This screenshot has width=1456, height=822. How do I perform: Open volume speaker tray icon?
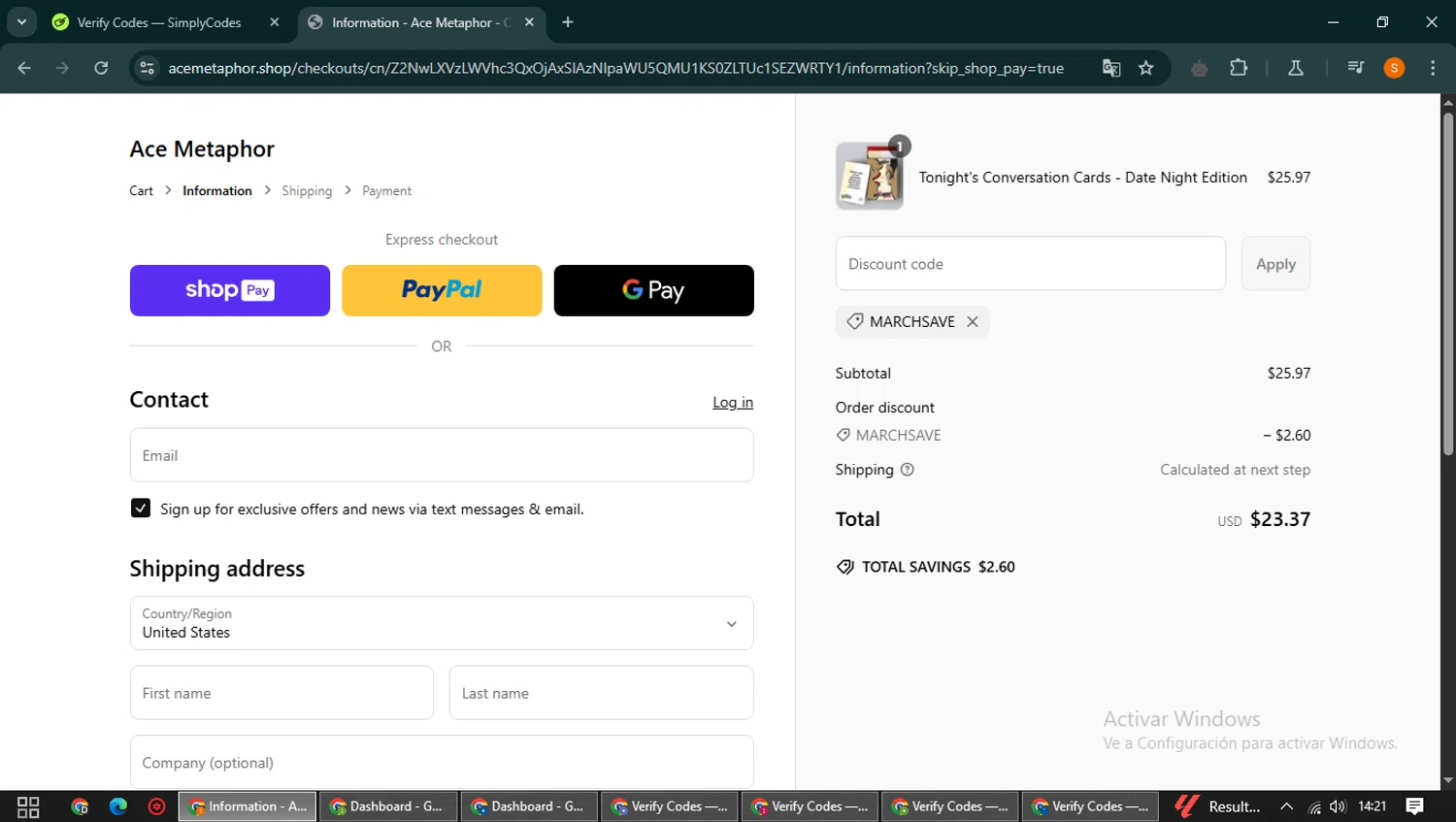1338,806
